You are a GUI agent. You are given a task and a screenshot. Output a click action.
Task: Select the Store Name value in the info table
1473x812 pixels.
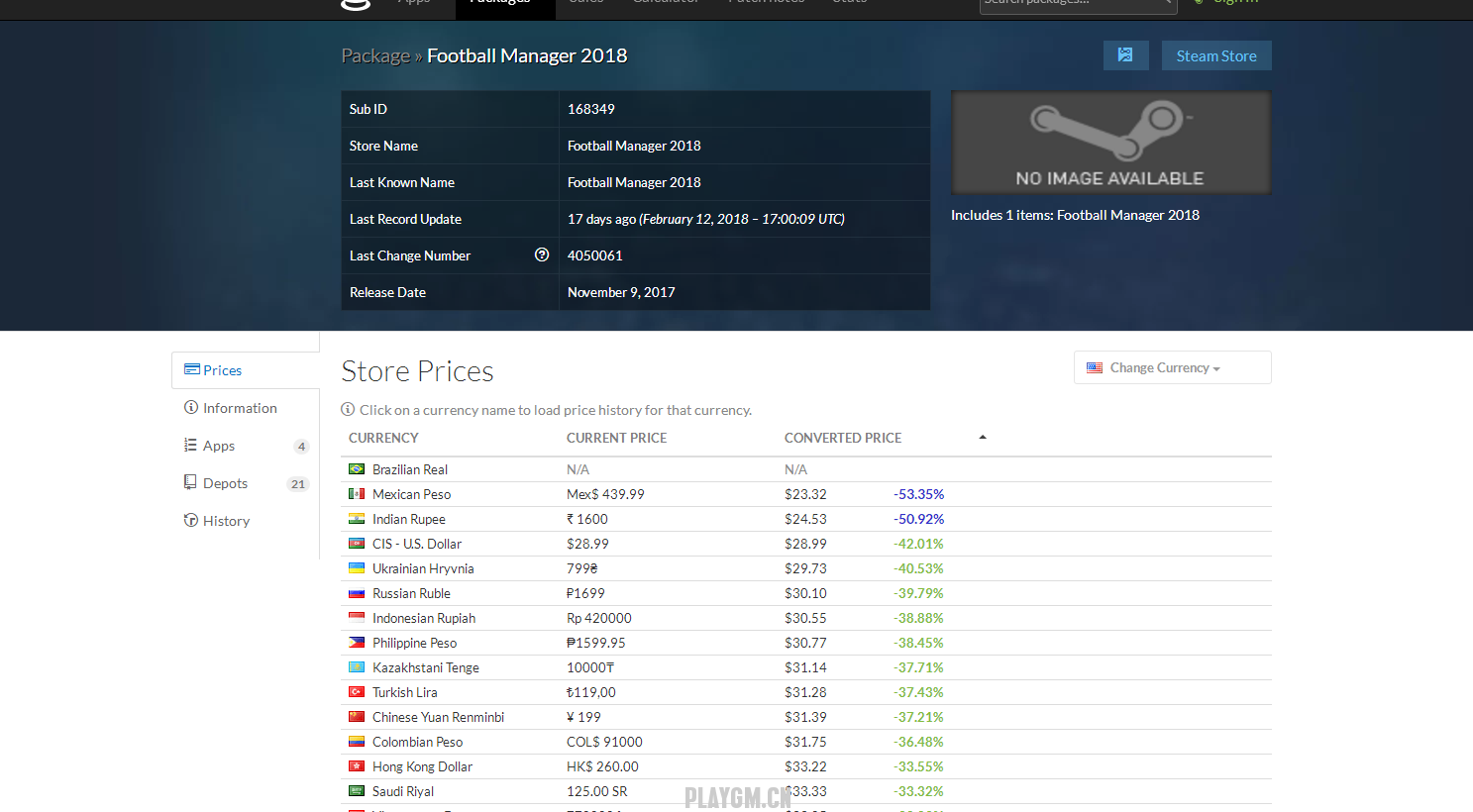(x=634, y=146)
